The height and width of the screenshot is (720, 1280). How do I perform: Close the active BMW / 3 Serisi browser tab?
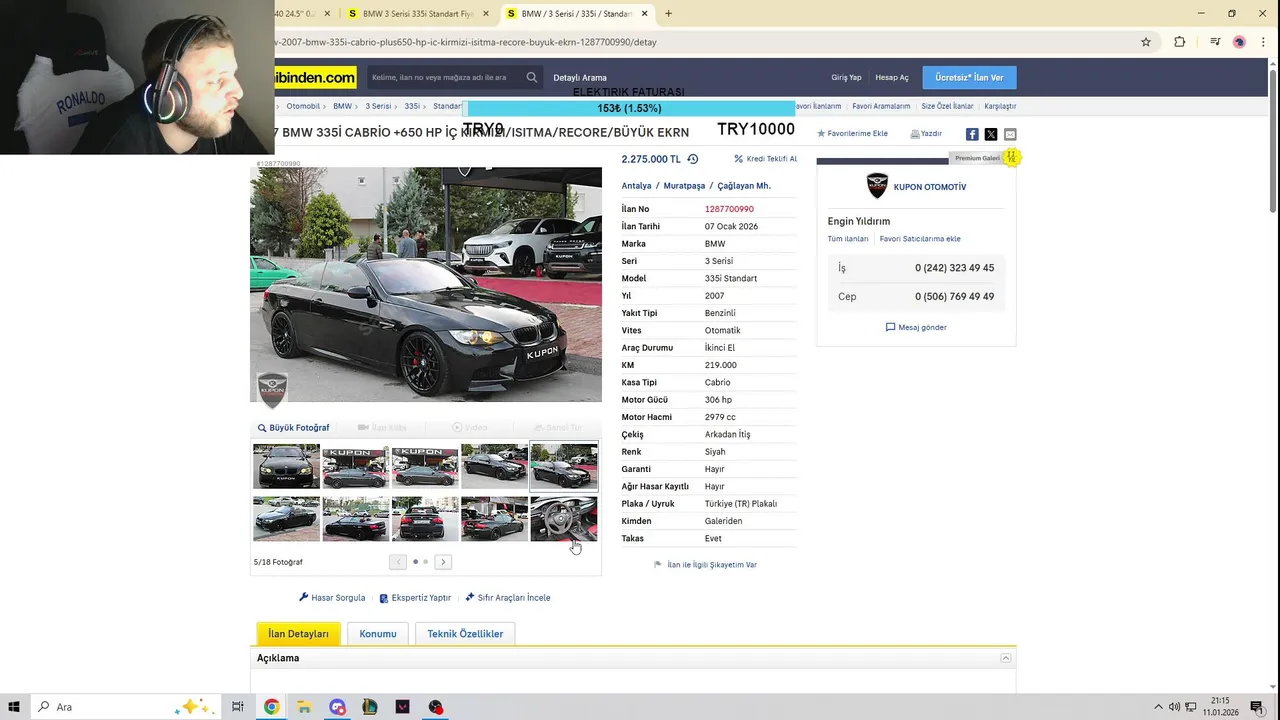(x=644, y=14)
